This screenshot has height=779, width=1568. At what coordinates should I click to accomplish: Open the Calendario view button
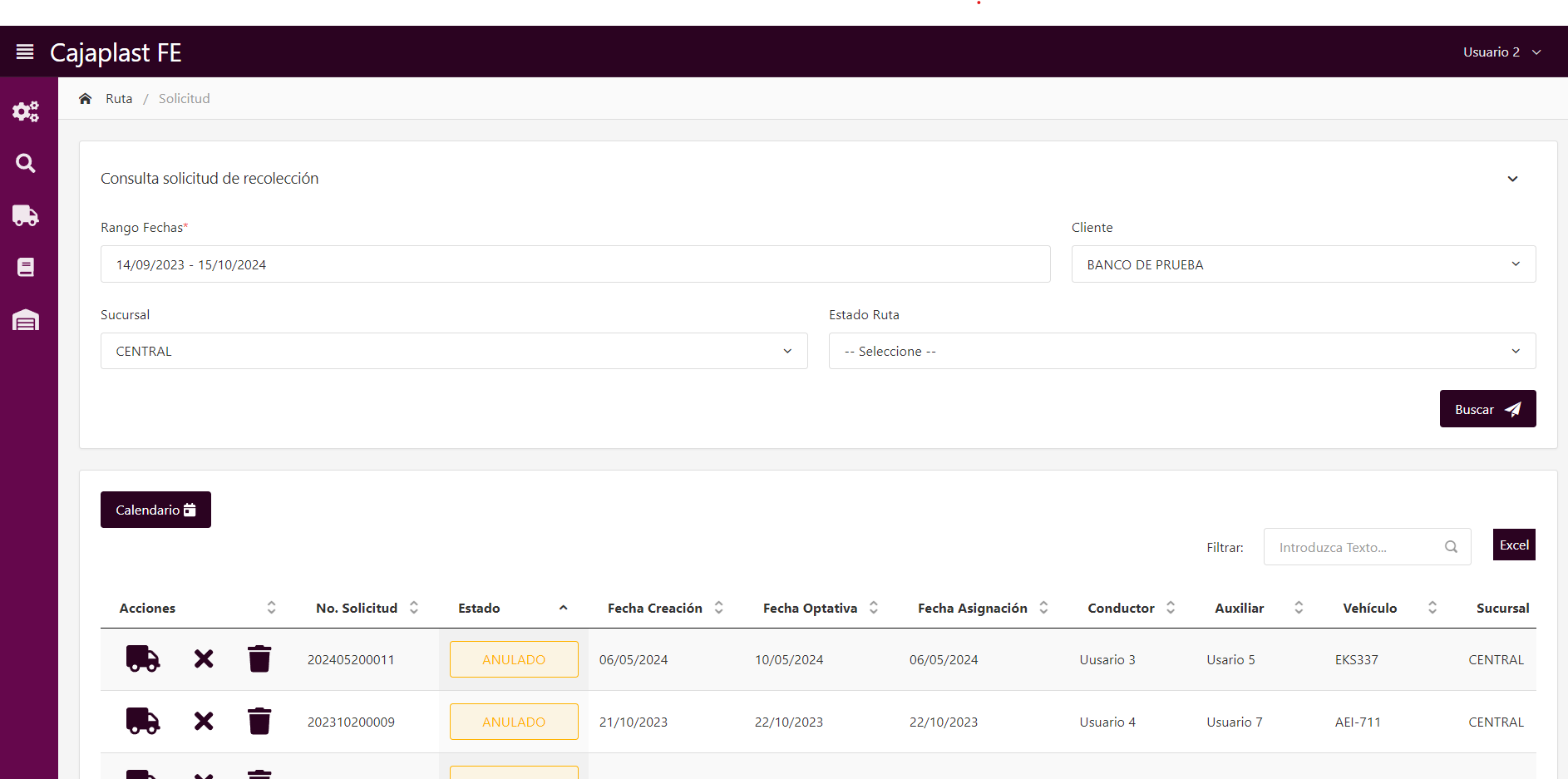[x=155, y=510]
